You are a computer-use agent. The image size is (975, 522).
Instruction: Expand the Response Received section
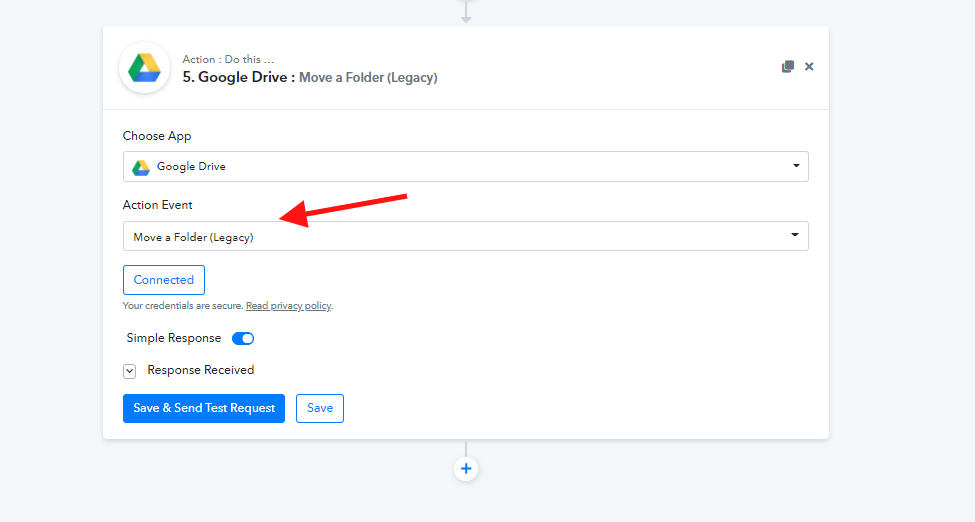(x=129, y=371)
